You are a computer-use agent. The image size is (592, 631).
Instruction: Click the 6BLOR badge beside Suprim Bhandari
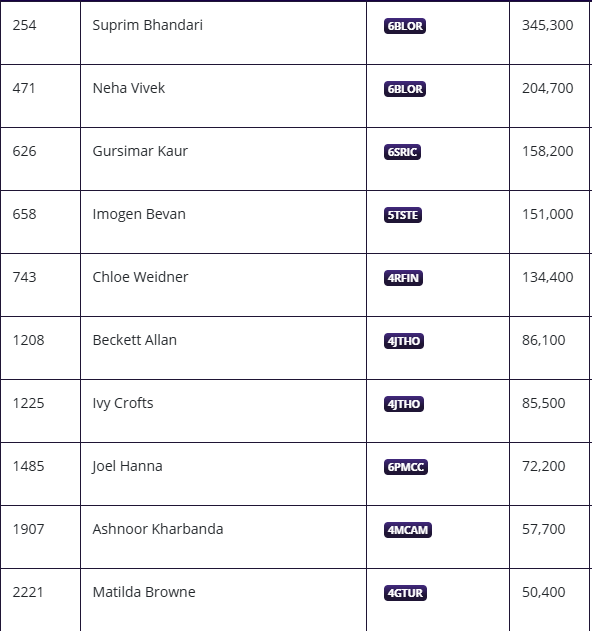coord(404,26)
